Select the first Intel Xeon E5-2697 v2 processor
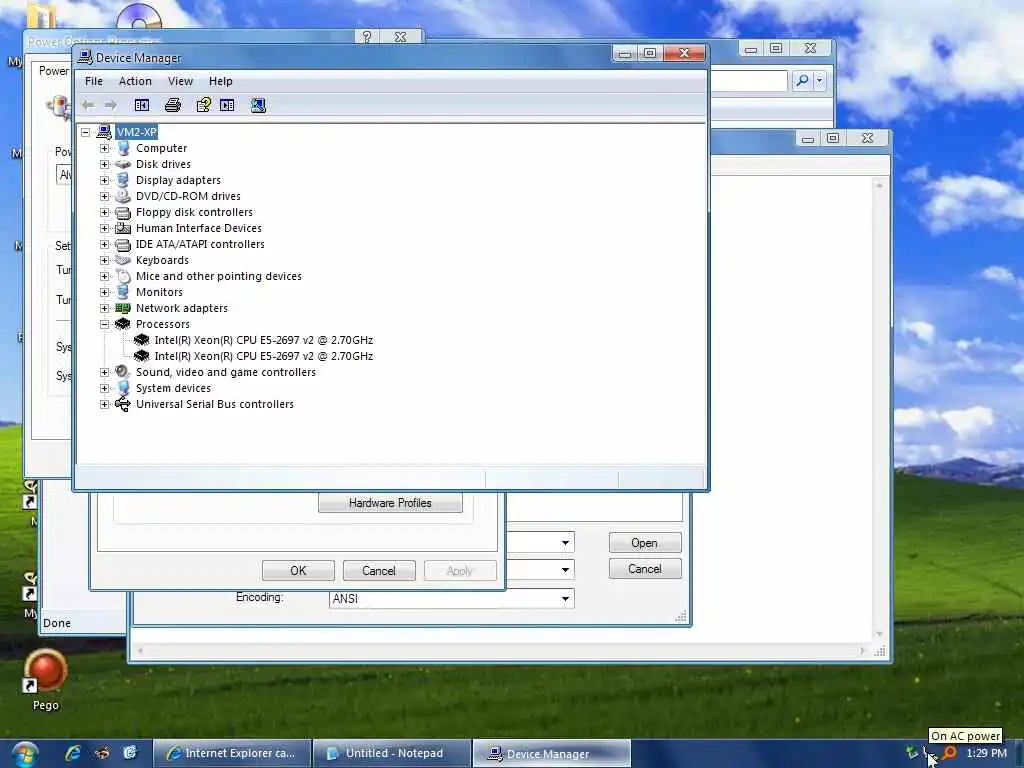Image resolution: width=1024 pixels, height=768 pixels. [263, 340]
